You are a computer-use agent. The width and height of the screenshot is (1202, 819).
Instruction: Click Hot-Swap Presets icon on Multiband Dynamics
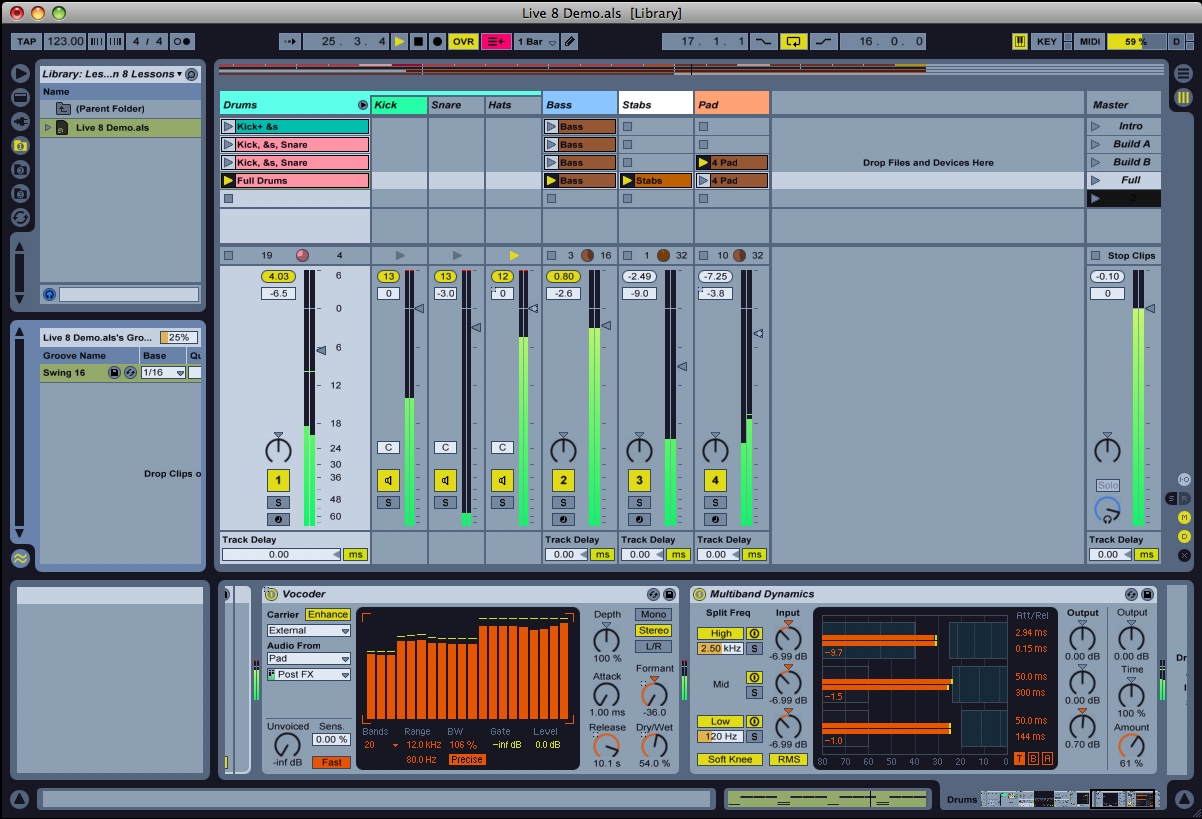pos(1131,594)
